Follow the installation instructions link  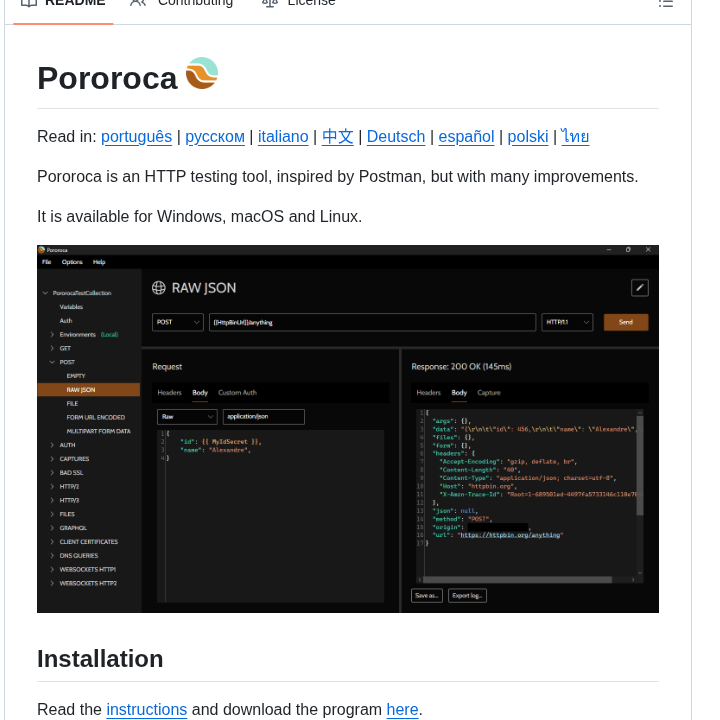(147, 710)
